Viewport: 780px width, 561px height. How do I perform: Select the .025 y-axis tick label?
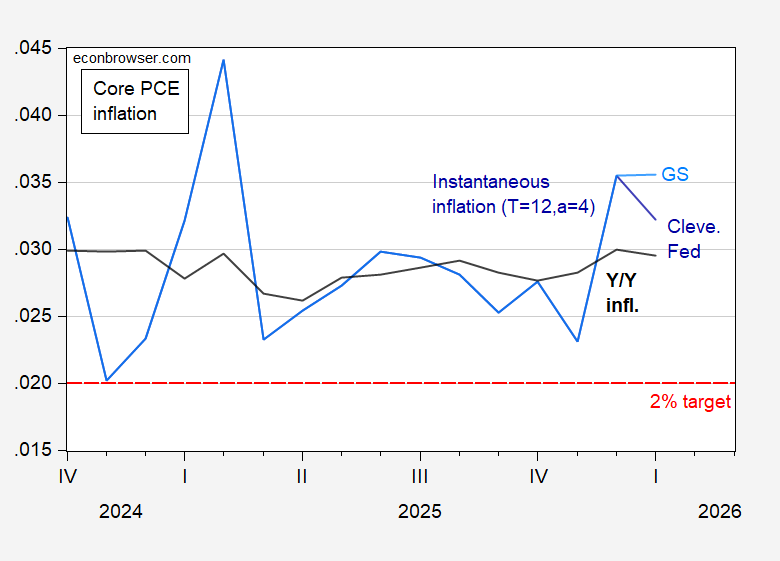click(x=33, y=316)
